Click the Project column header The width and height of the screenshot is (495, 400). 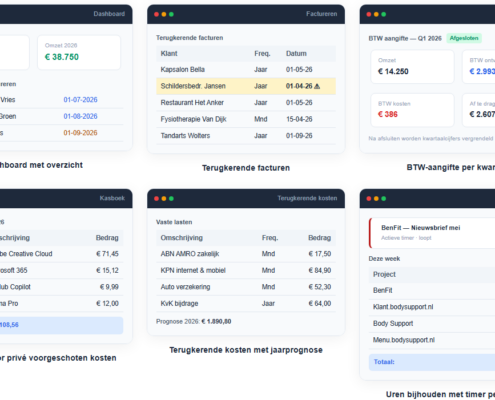384,275
